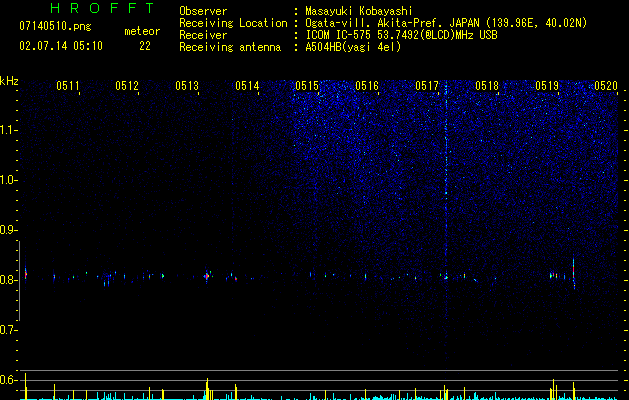Click the kHz axis unit label
This screenshot has height=400, width=629.
[9, 81]
